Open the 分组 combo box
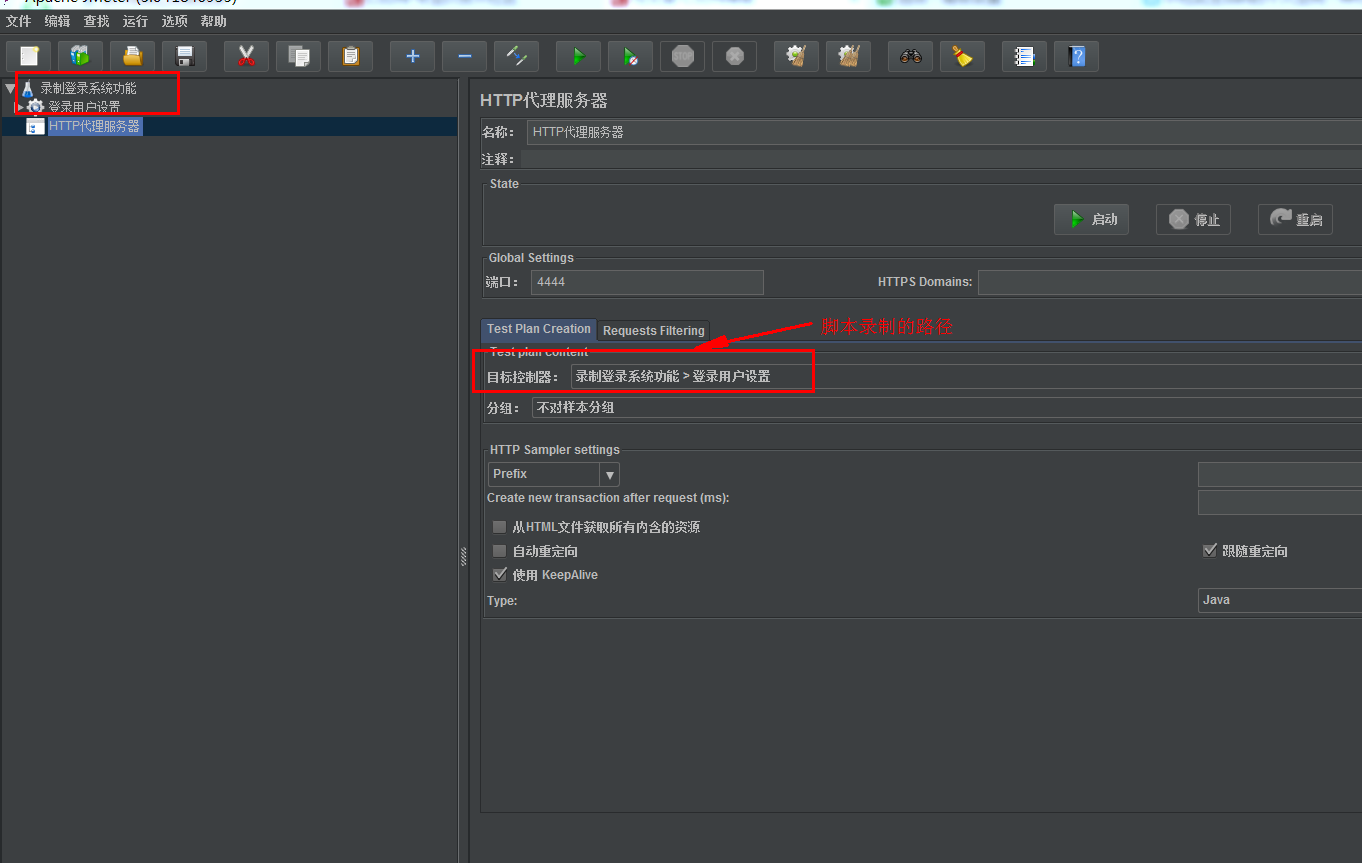The image size is (1362, 863). (x=946, y=408)
